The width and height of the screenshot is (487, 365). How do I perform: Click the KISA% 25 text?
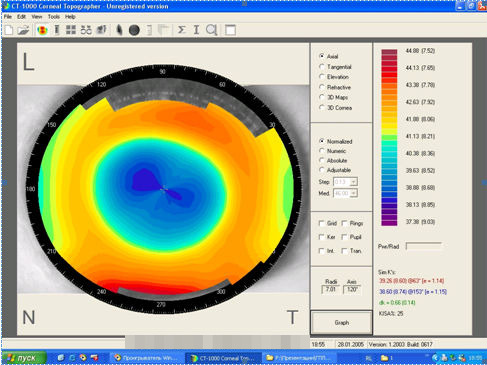(391, 313)
